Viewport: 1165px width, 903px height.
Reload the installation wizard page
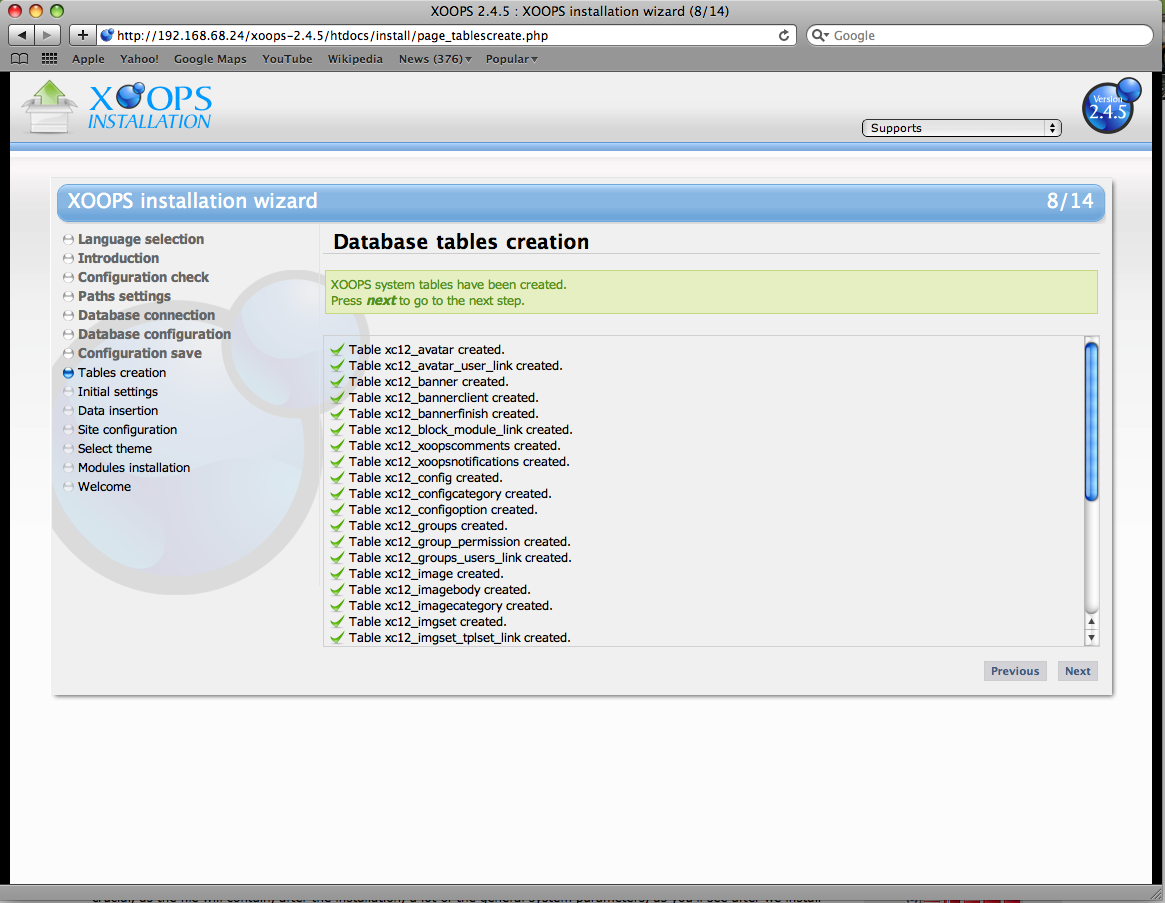[783, 34]
